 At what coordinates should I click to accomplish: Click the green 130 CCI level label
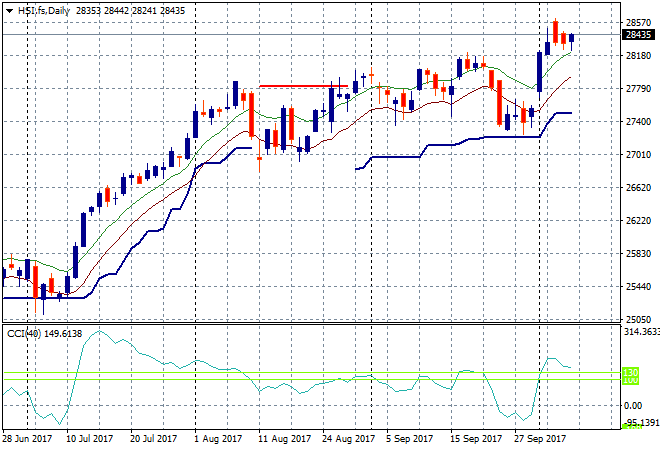click(x=630, y=373)
